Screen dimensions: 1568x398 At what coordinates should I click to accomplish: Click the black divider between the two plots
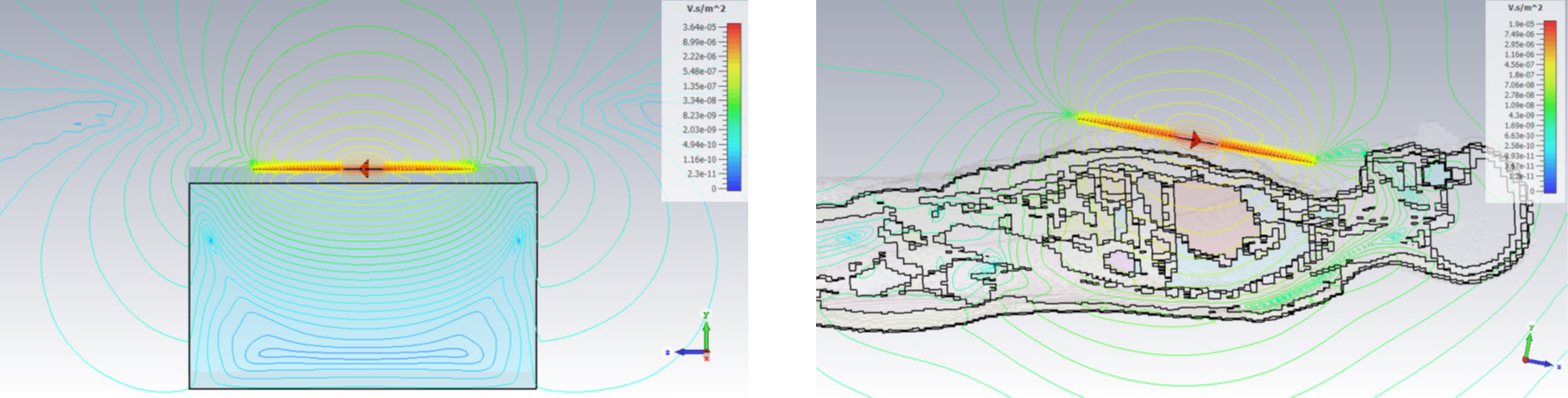(781, 199)
